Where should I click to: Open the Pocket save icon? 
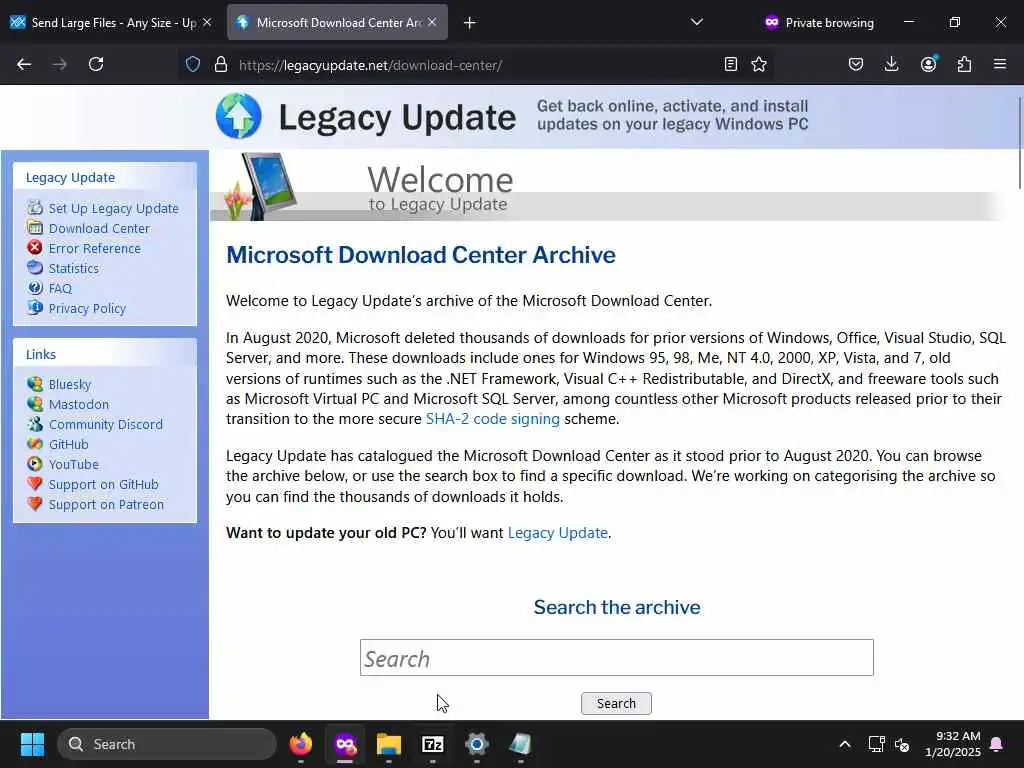(856, 65)
